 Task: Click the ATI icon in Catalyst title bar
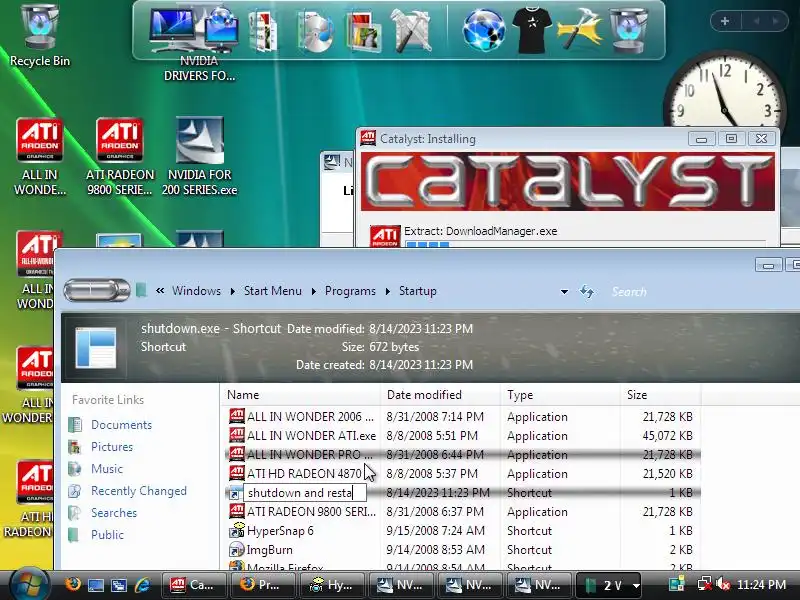click(368, 138)
